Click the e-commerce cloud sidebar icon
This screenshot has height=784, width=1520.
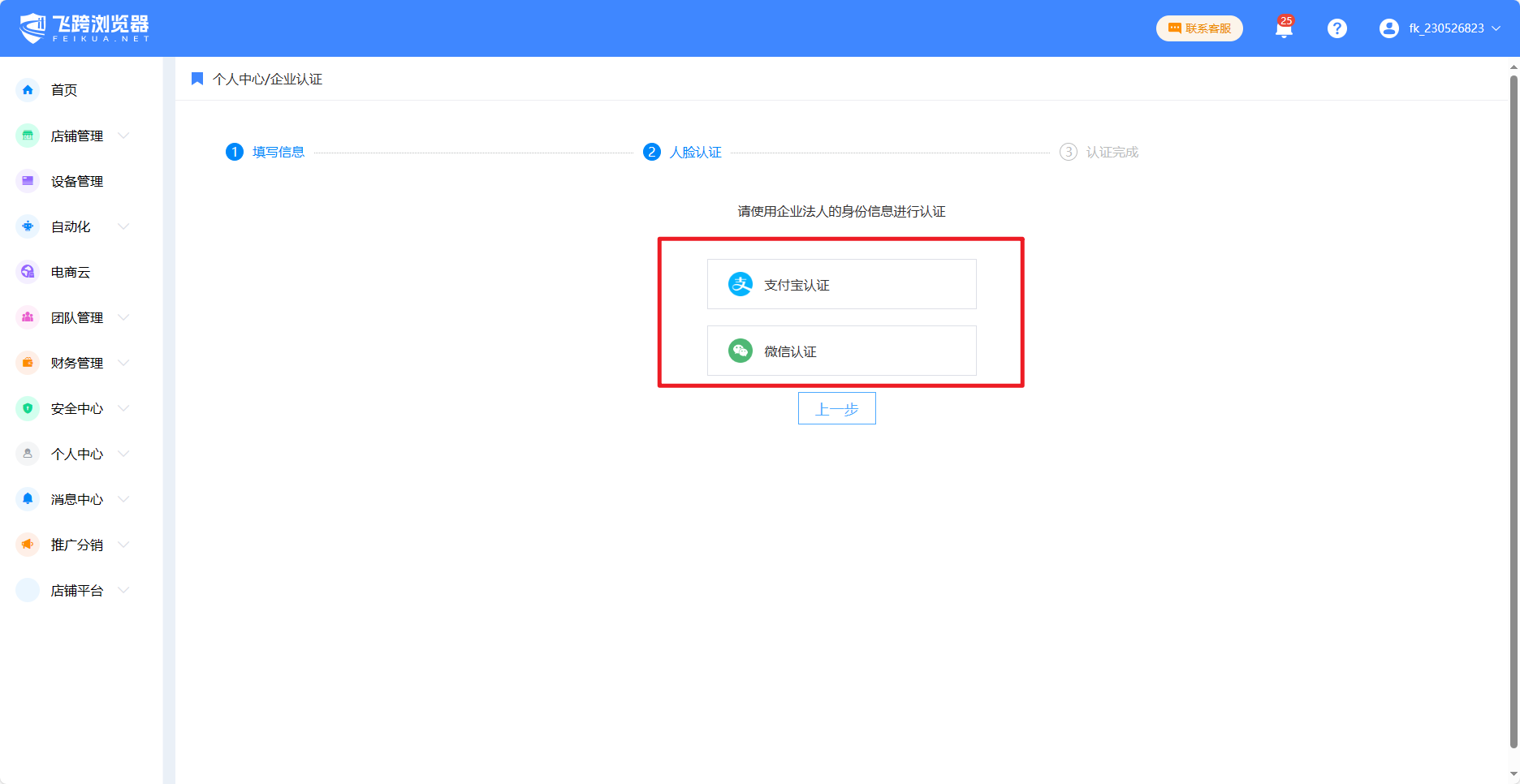[28, 272]
